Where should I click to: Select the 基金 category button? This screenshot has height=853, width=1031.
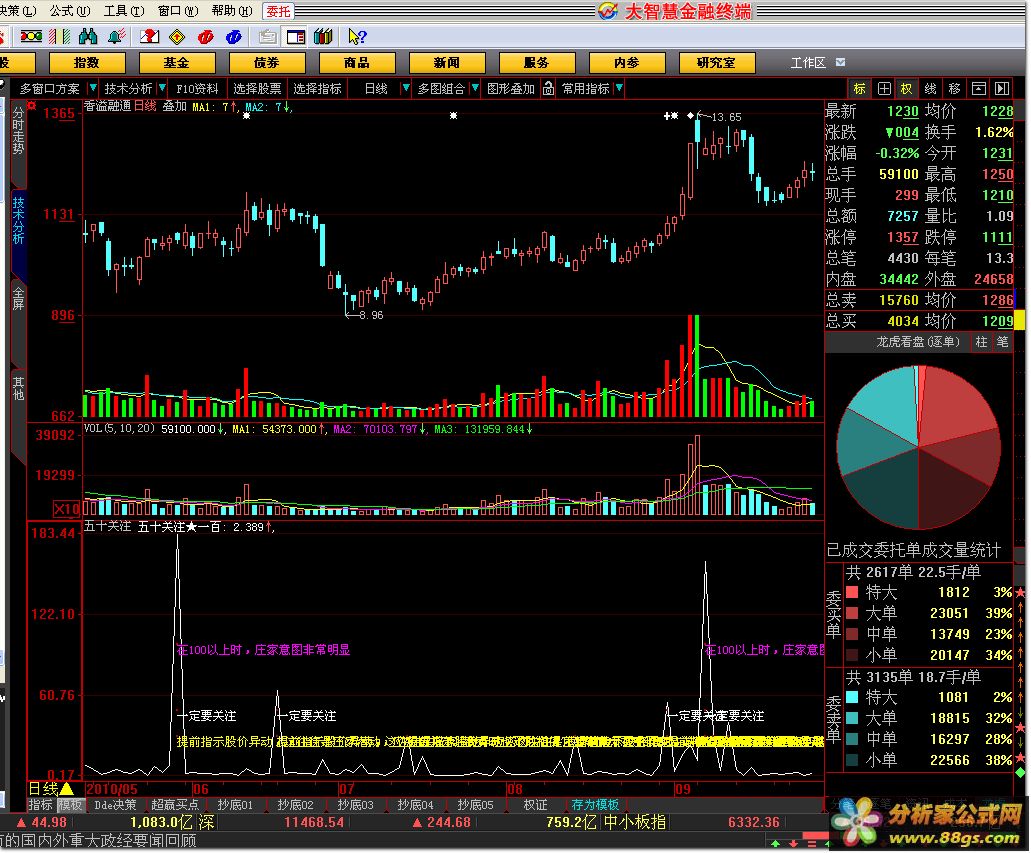[x=176, y=62]
